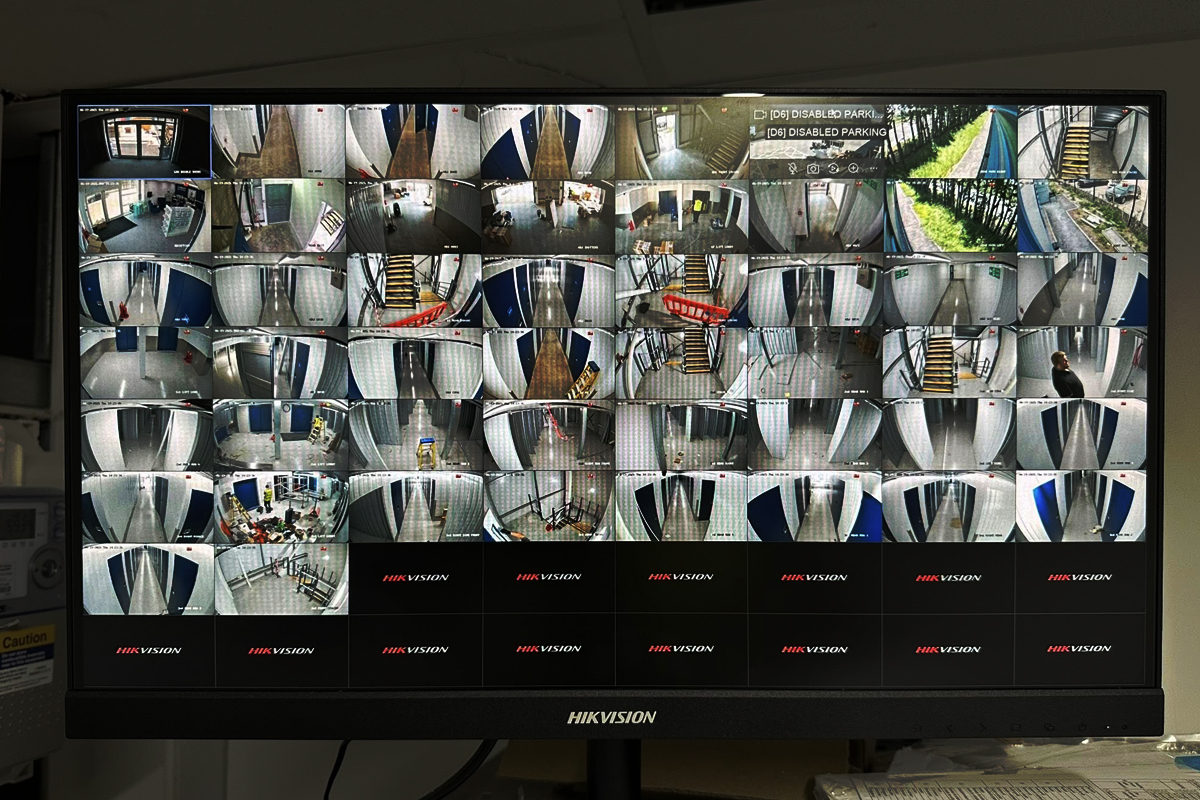This screenshot has height=800, width=1200.
Task: Click the camera icon beside the D6 title
Action: click(760, 114)
